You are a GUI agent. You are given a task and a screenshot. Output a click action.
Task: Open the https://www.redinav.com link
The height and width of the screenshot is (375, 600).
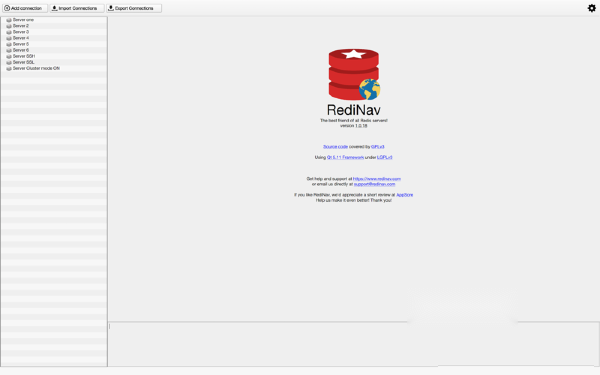tap(377, 179)
